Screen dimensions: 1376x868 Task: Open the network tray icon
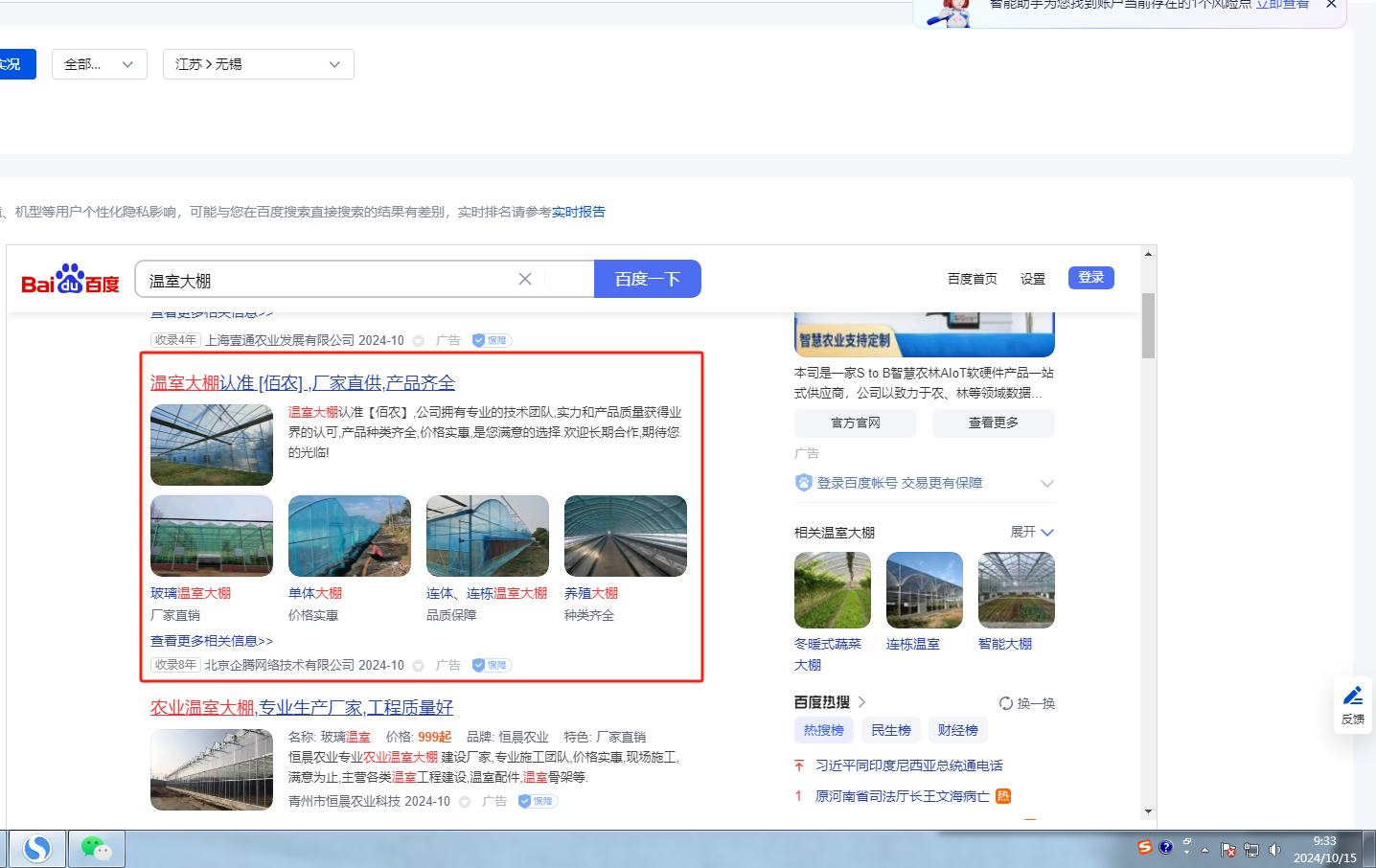tap(1251, 850)
